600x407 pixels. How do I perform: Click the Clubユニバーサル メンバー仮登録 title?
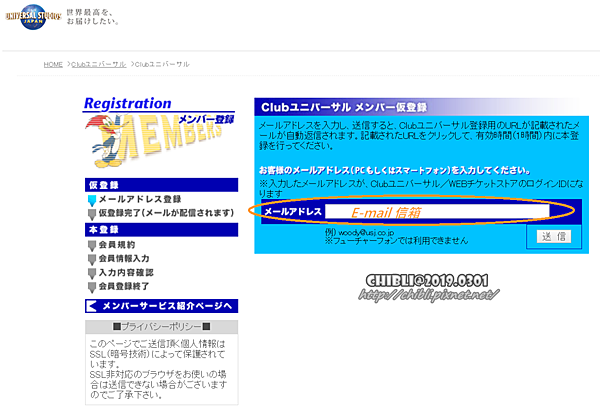pyautogui.click(x=344, y=107)
